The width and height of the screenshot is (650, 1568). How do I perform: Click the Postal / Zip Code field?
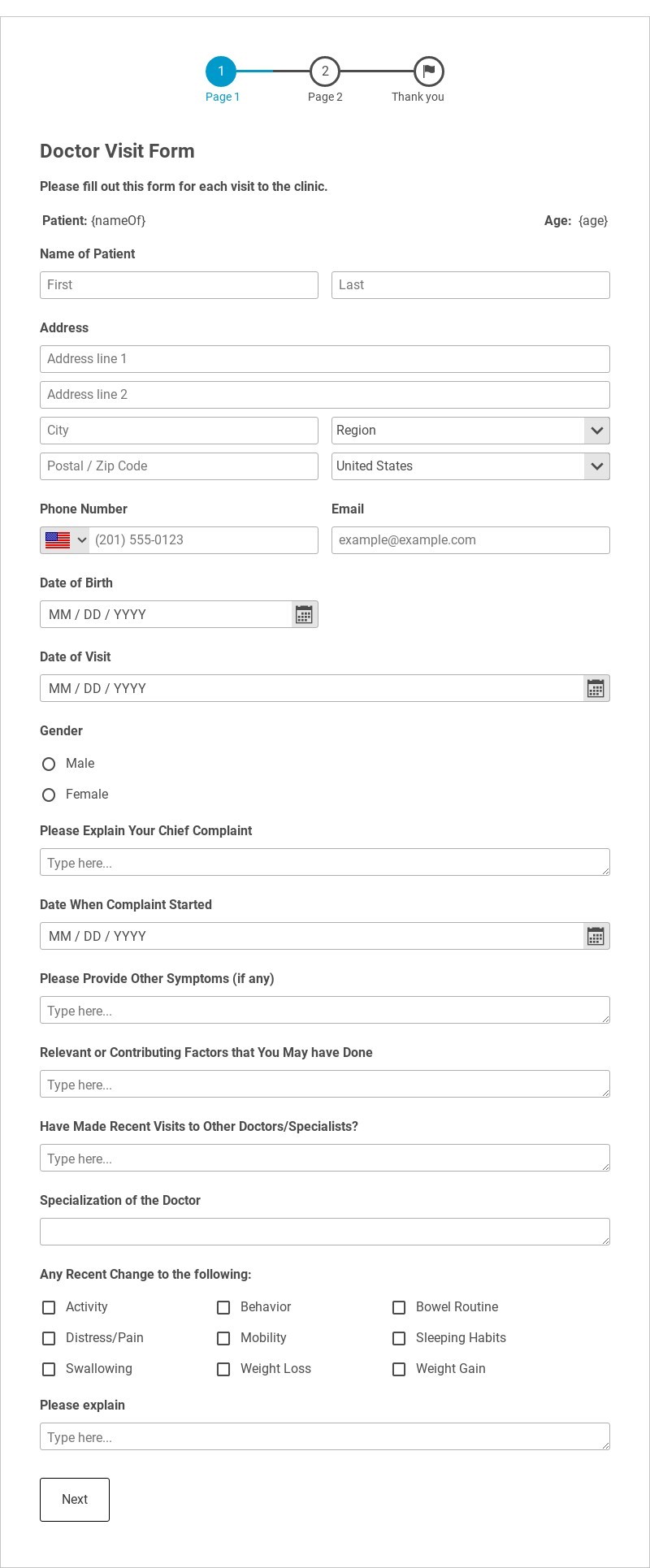click(x=179, y=466)
